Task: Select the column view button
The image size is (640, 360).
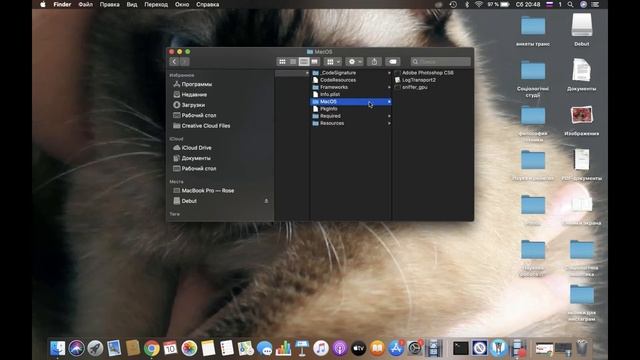Action: click(304, 62)
